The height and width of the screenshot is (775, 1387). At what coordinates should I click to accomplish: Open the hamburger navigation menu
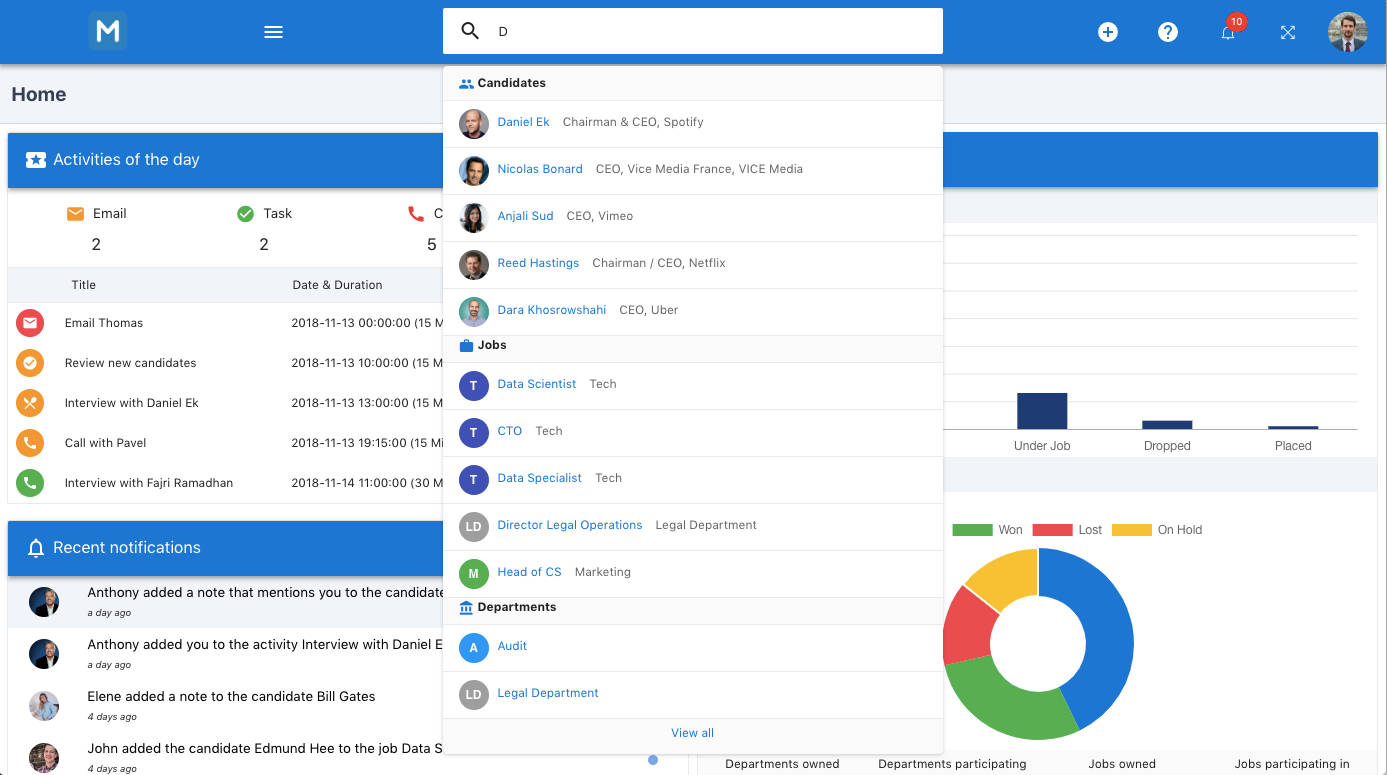click(x=273, y=31)
